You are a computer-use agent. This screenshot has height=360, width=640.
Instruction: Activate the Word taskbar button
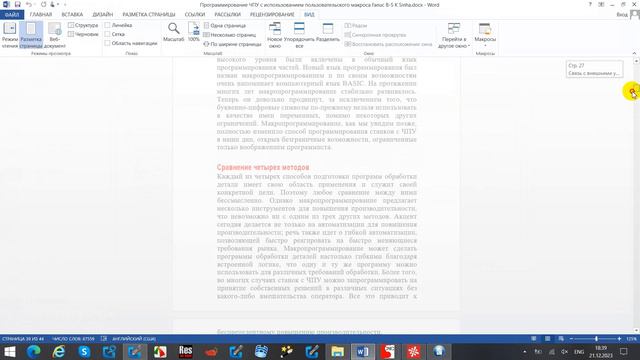[x=362, y=351]
